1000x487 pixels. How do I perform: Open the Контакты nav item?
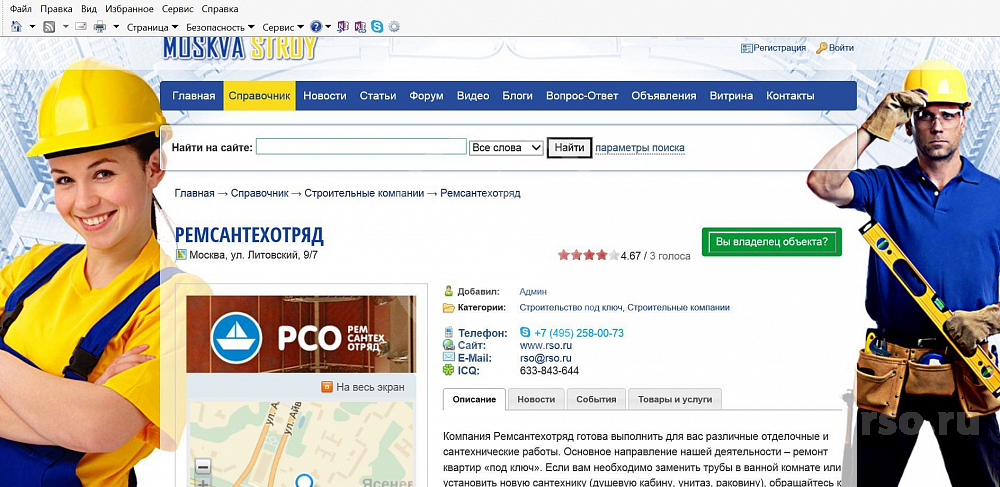click(790, 96)
